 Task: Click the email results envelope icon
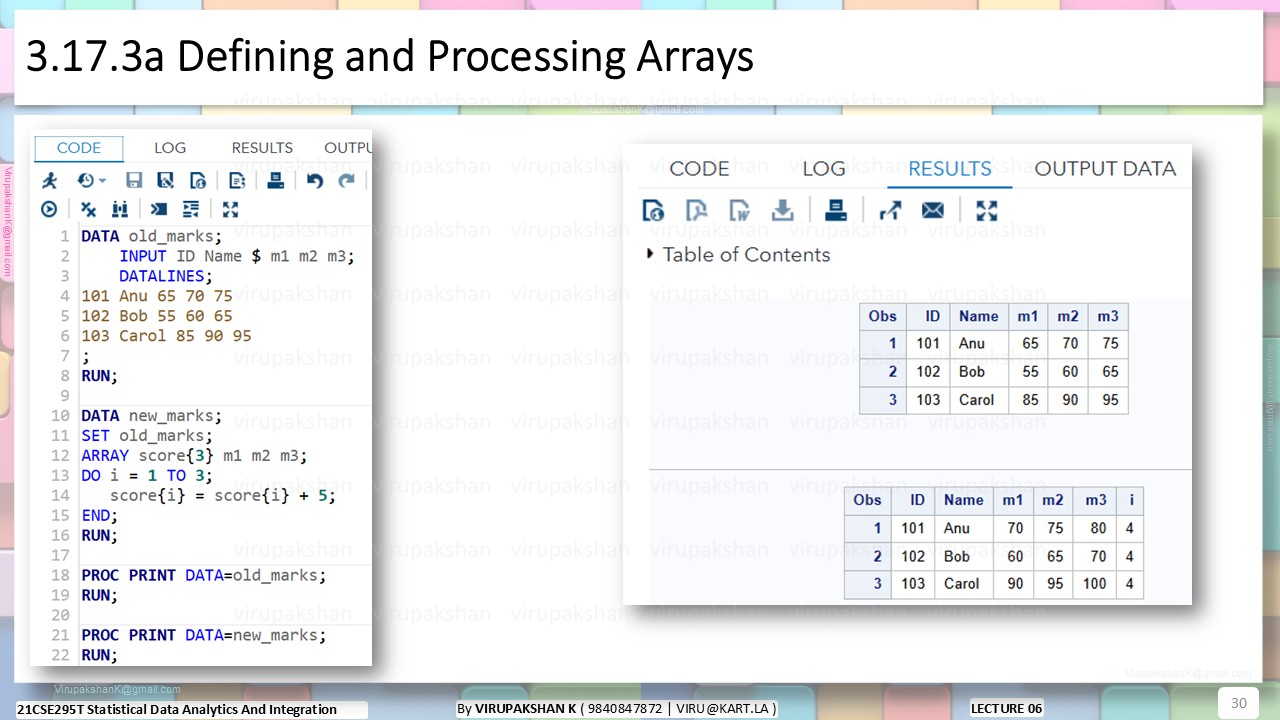click(x=932, y=210)
